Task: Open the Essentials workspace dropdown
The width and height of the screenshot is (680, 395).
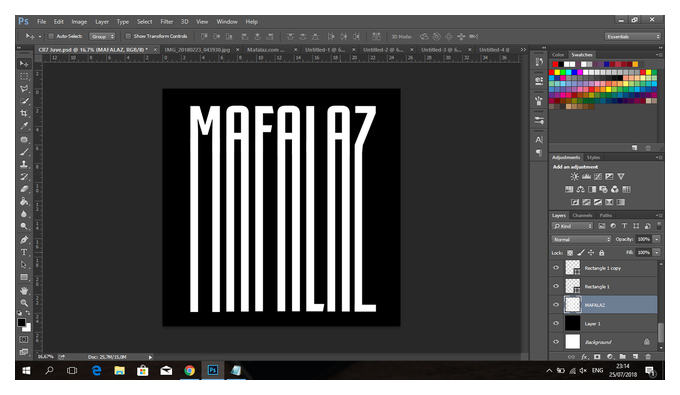Action: point(633,36)
